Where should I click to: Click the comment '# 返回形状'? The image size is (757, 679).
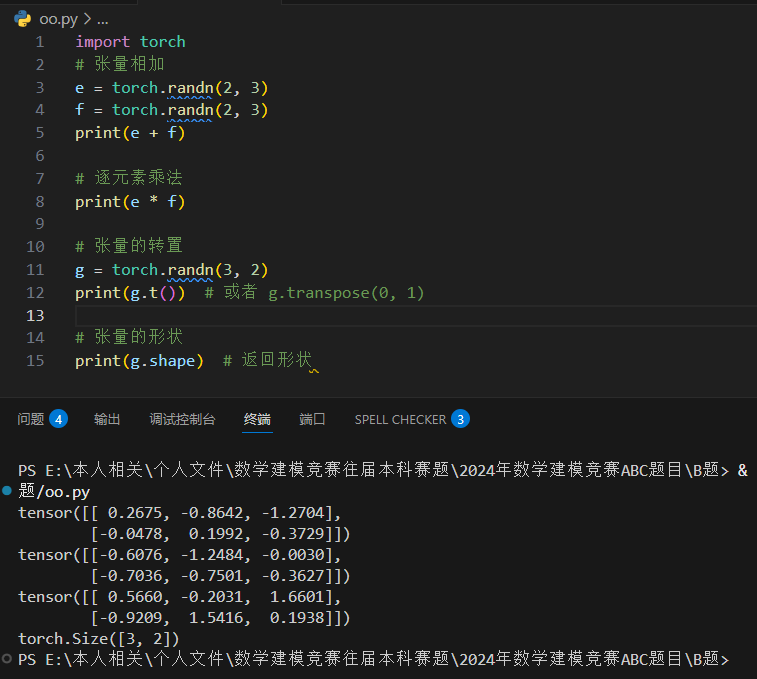[x=267, y=360]
